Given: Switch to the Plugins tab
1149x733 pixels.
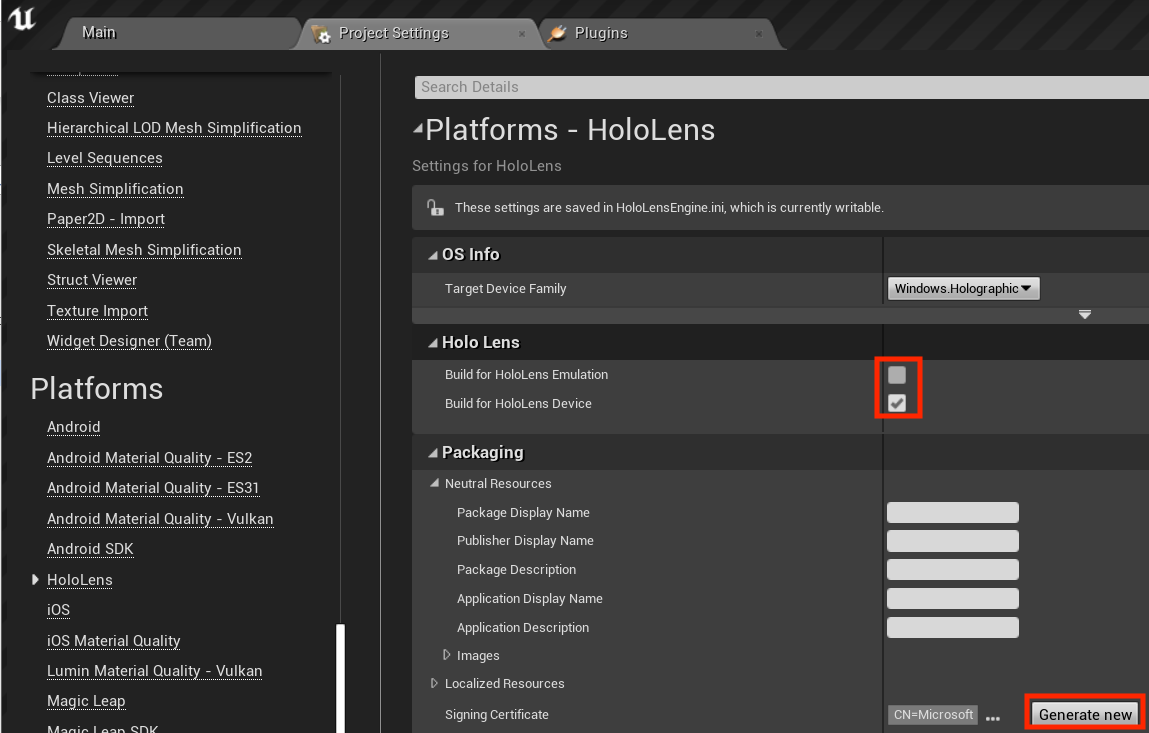Looking at the screenshot, I should 601,33.
